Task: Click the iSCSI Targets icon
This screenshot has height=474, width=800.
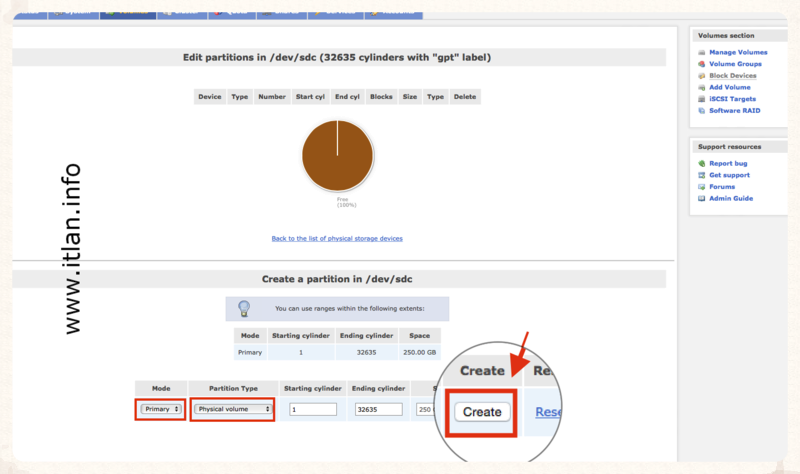Action: pyautogui.click(x=702, y=99)
